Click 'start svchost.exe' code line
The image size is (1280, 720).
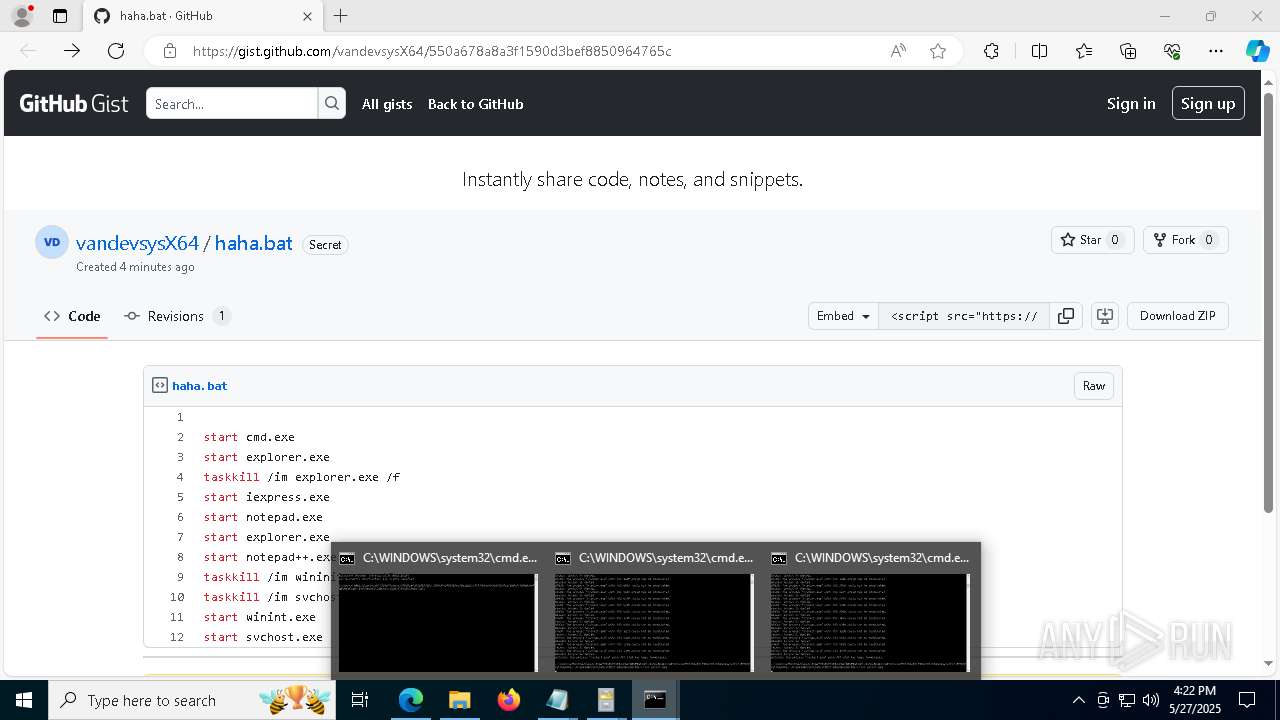click(263, 637)
